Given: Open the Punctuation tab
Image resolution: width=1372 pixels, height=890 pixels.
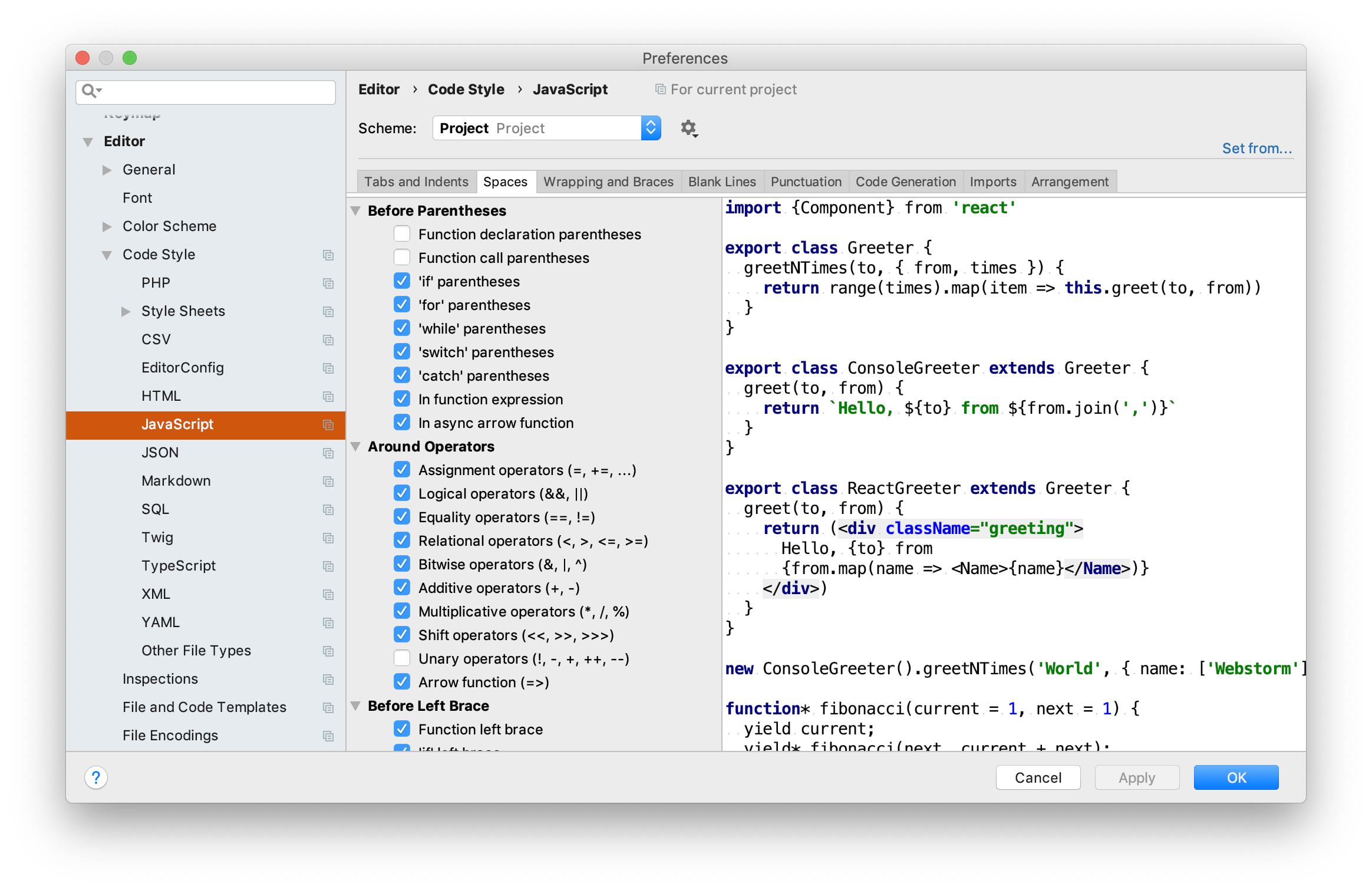Looking at the screenshot, I should click(x=806, y=182).
